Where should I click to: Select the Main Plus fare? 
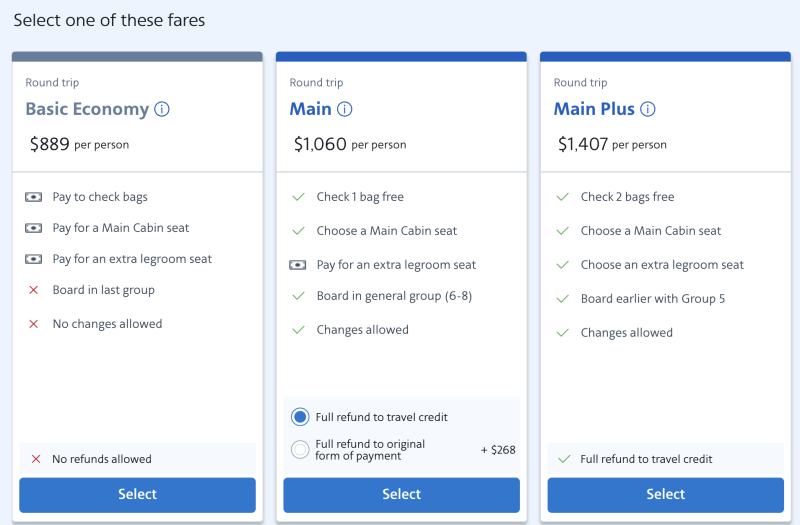click(665, 494)
